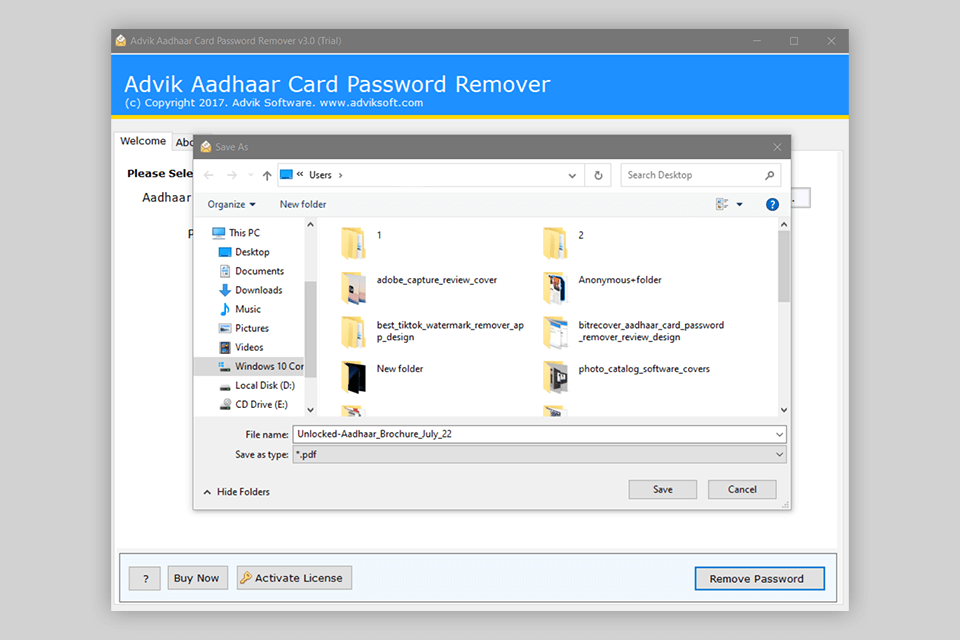Select photo_catalog_software_covers folder
960x640 pixels.
click(626, 376)
